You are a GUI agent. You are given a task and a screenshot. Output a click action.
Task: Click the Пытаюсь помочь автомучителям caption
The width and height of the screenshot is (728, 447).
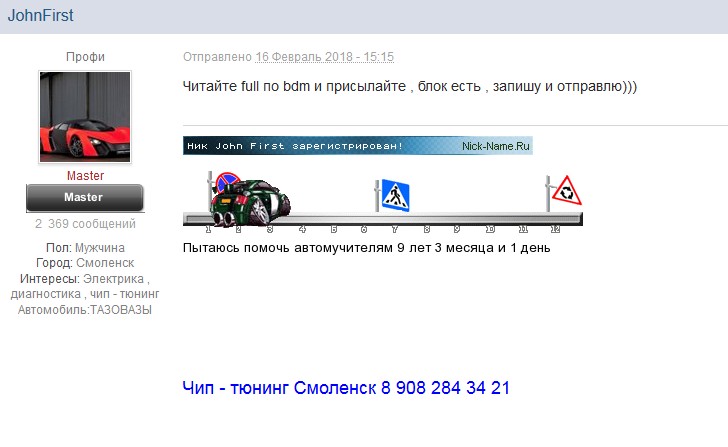click(x=366, y=248)
